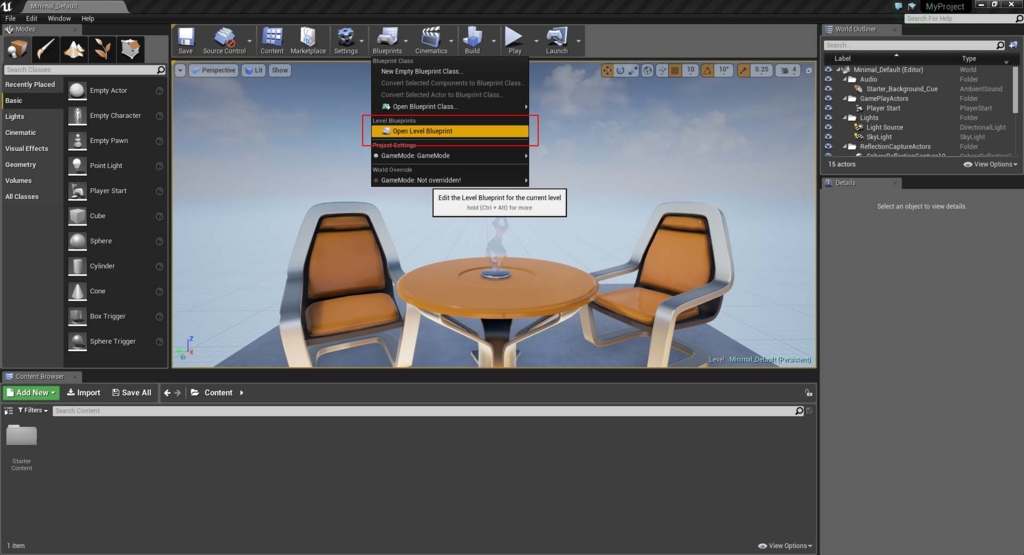
Task: Select Place mode icon in Modes panel
Action: [x=18, y=49]
